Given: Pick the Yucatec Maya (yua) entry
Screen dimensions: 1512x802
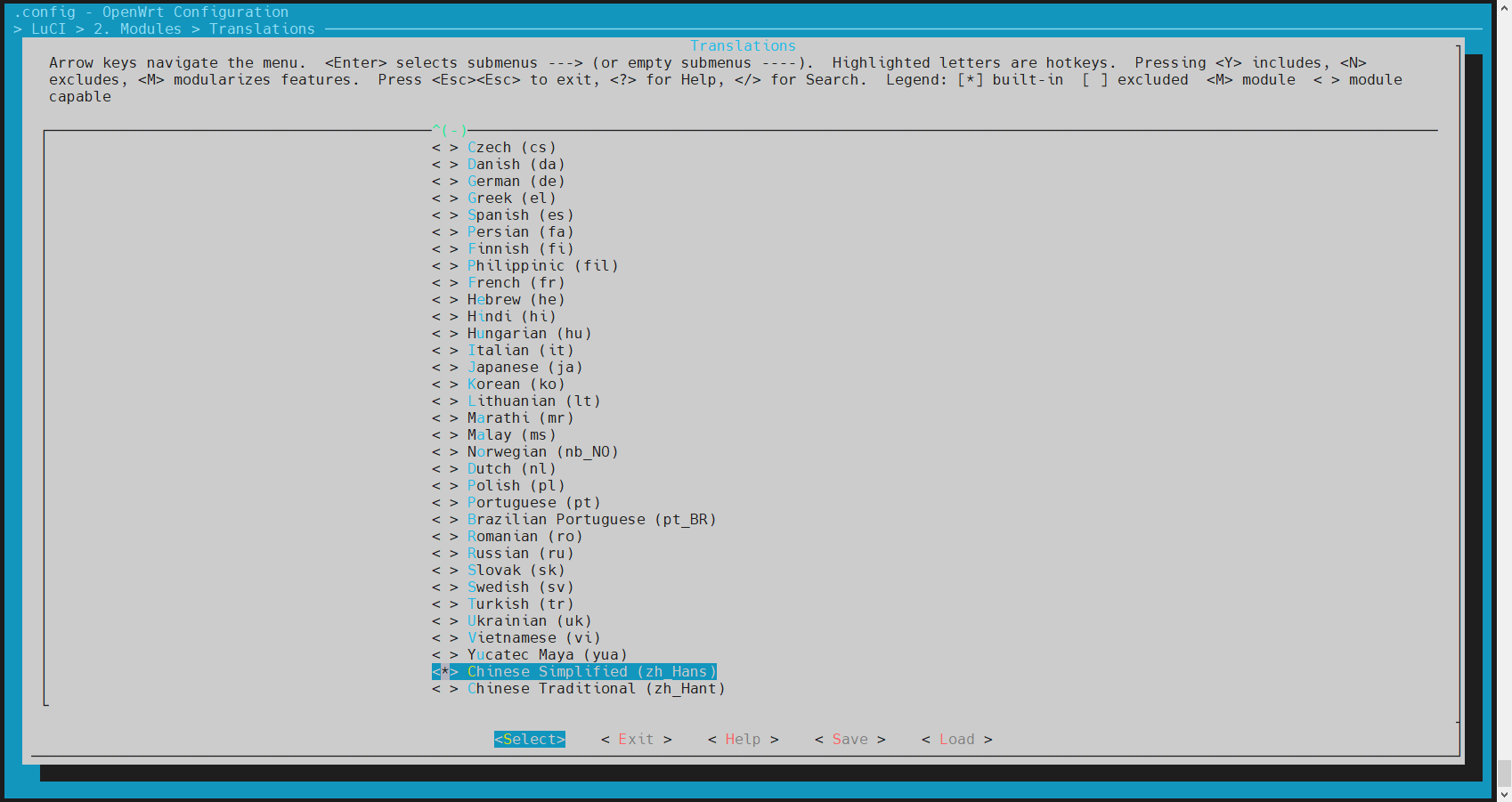Looking at the screenshot, I should click(x=547, y=655).
